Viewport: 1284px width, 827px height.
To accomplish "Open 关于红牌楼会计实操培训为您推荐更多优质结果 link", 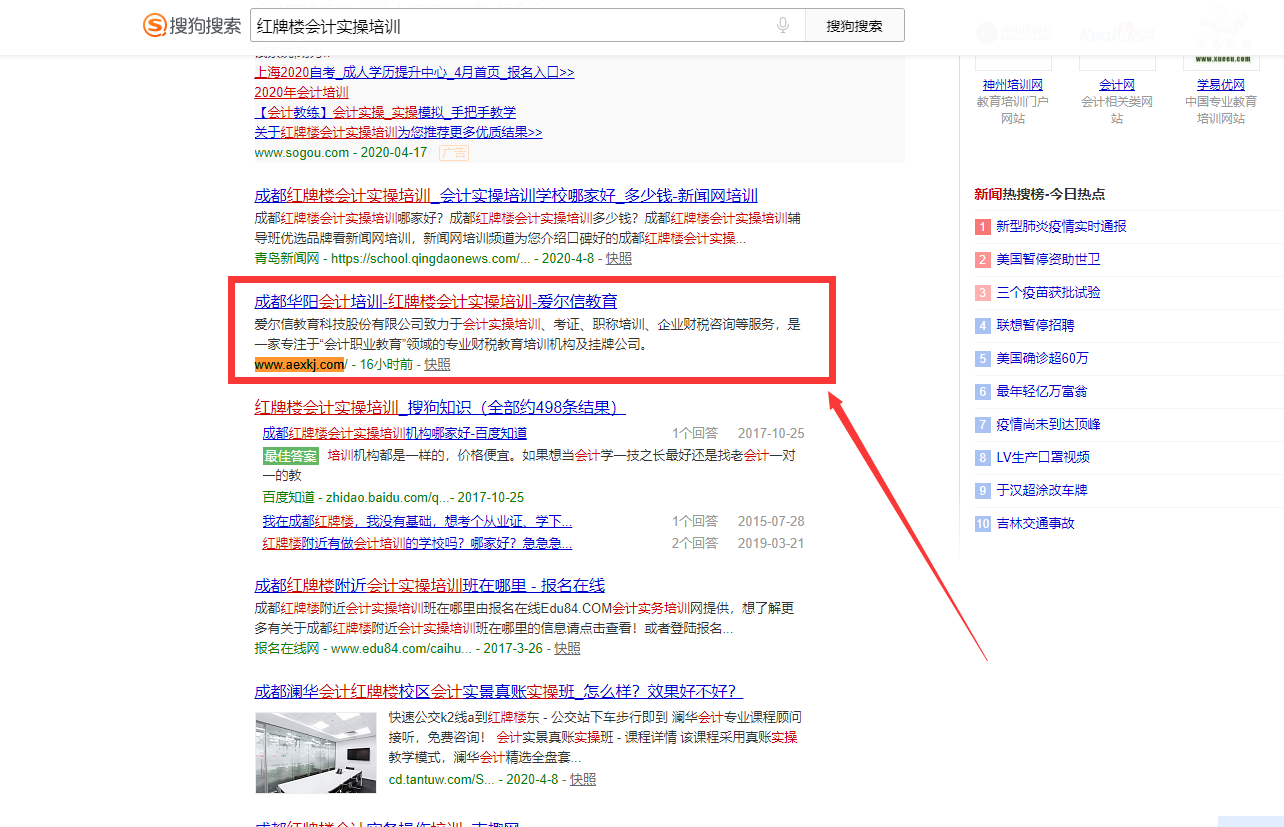I will [398, 132].
